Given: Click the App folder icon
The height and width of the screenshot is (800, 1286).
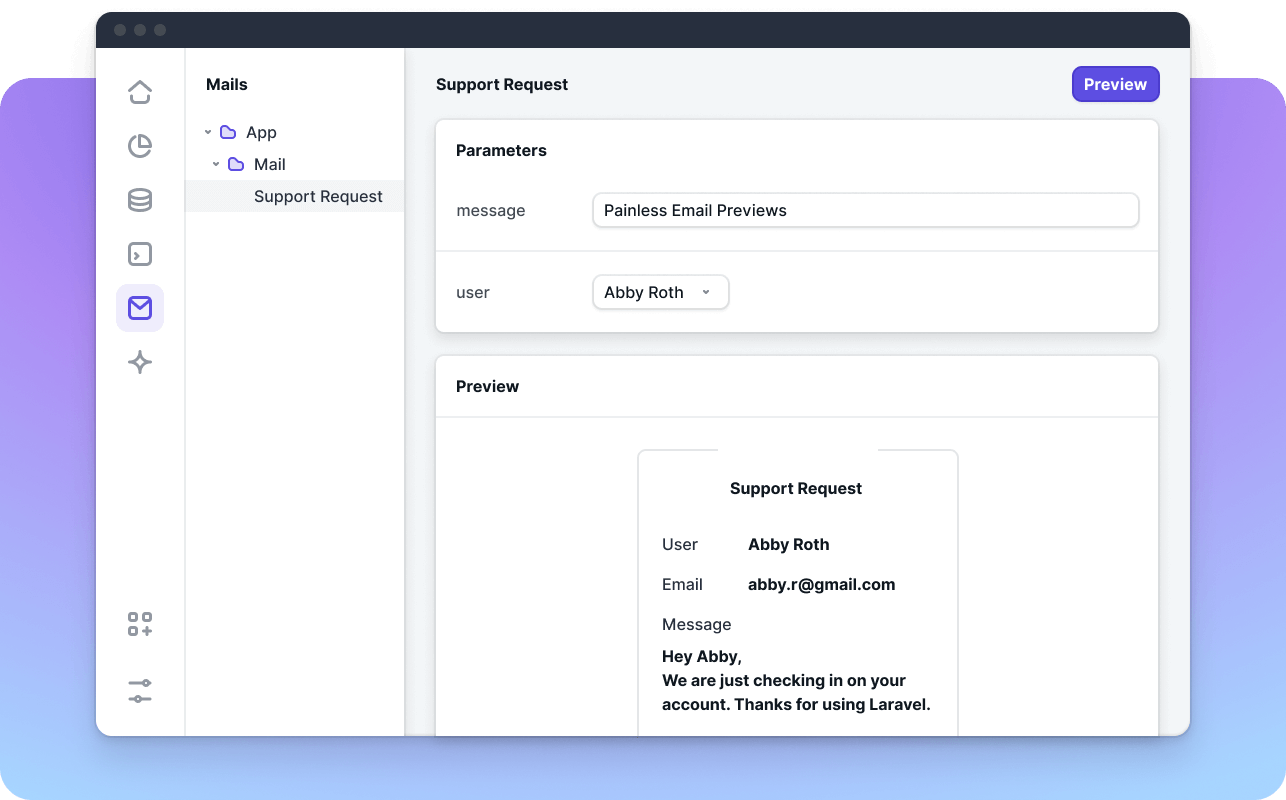Looking at the screenshot, I should coord(229,132).
